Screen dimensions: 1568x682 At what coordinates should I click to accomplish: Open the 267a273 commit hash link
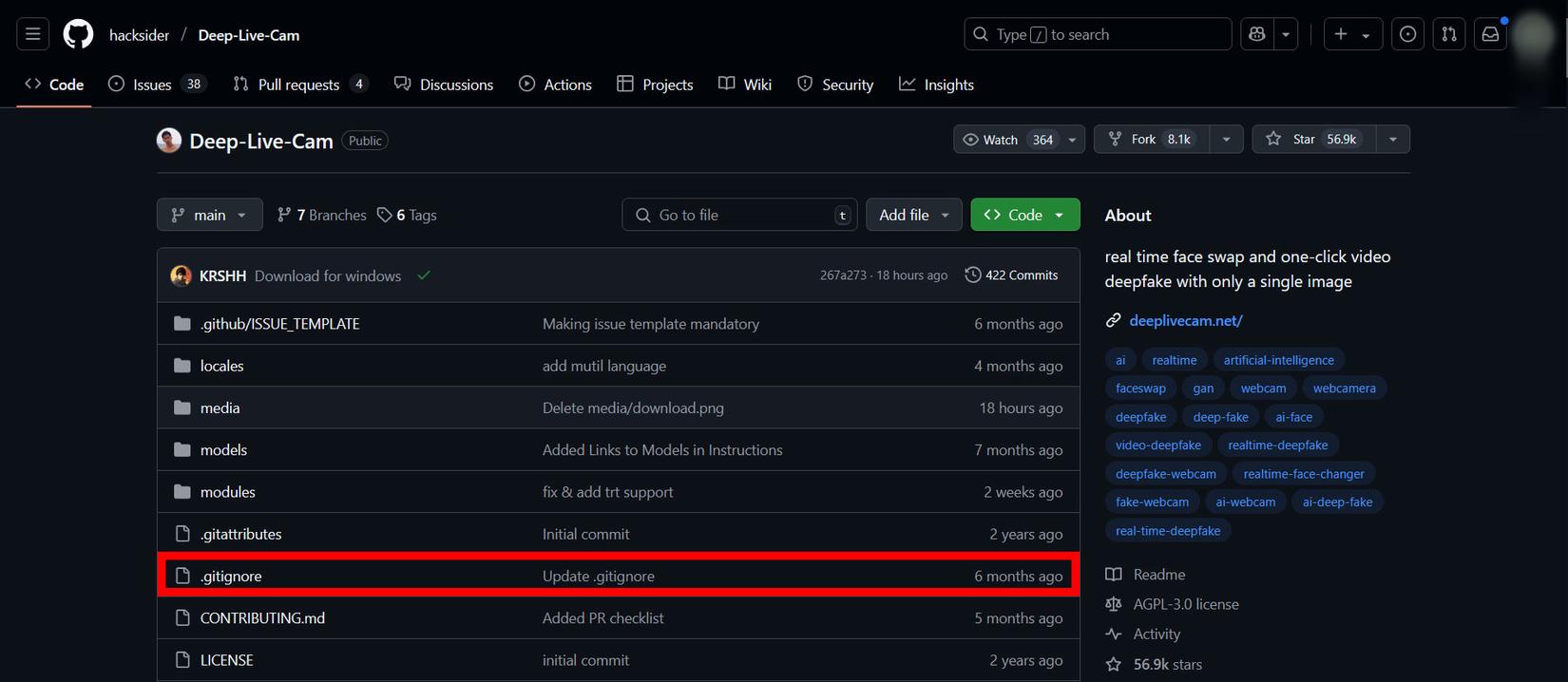[843, 275]
